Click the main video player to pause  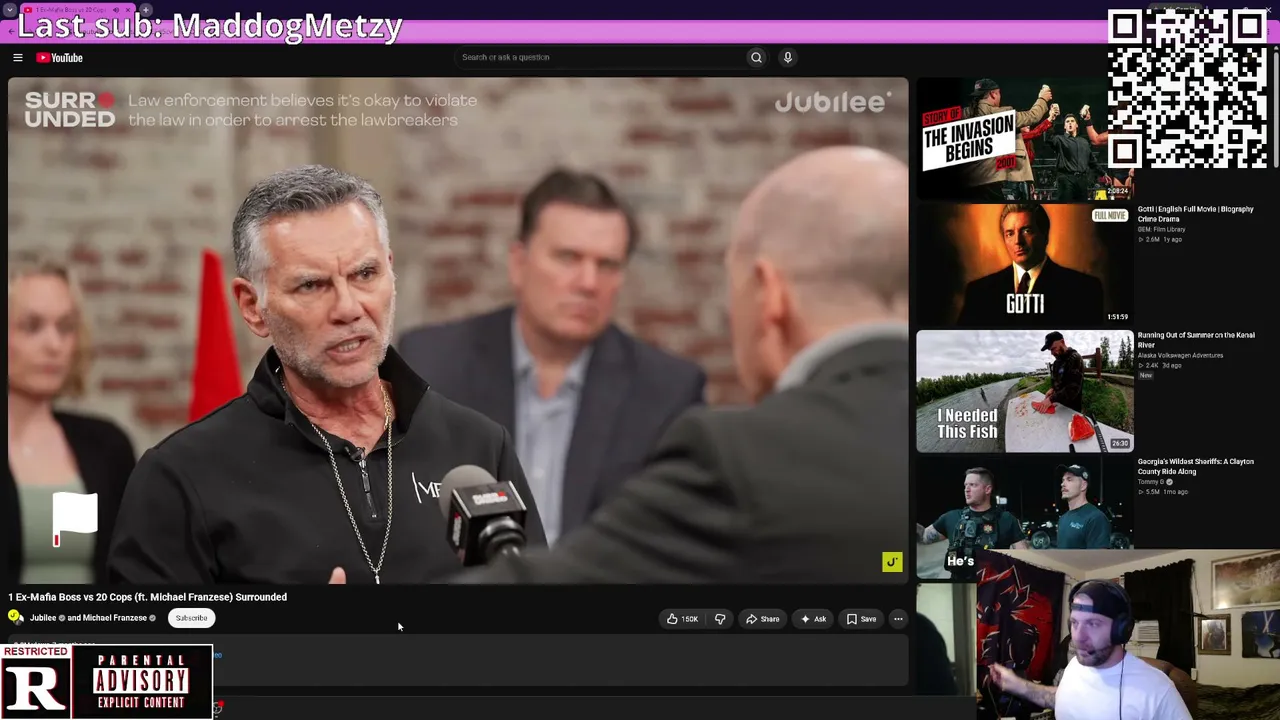[458, 330]
